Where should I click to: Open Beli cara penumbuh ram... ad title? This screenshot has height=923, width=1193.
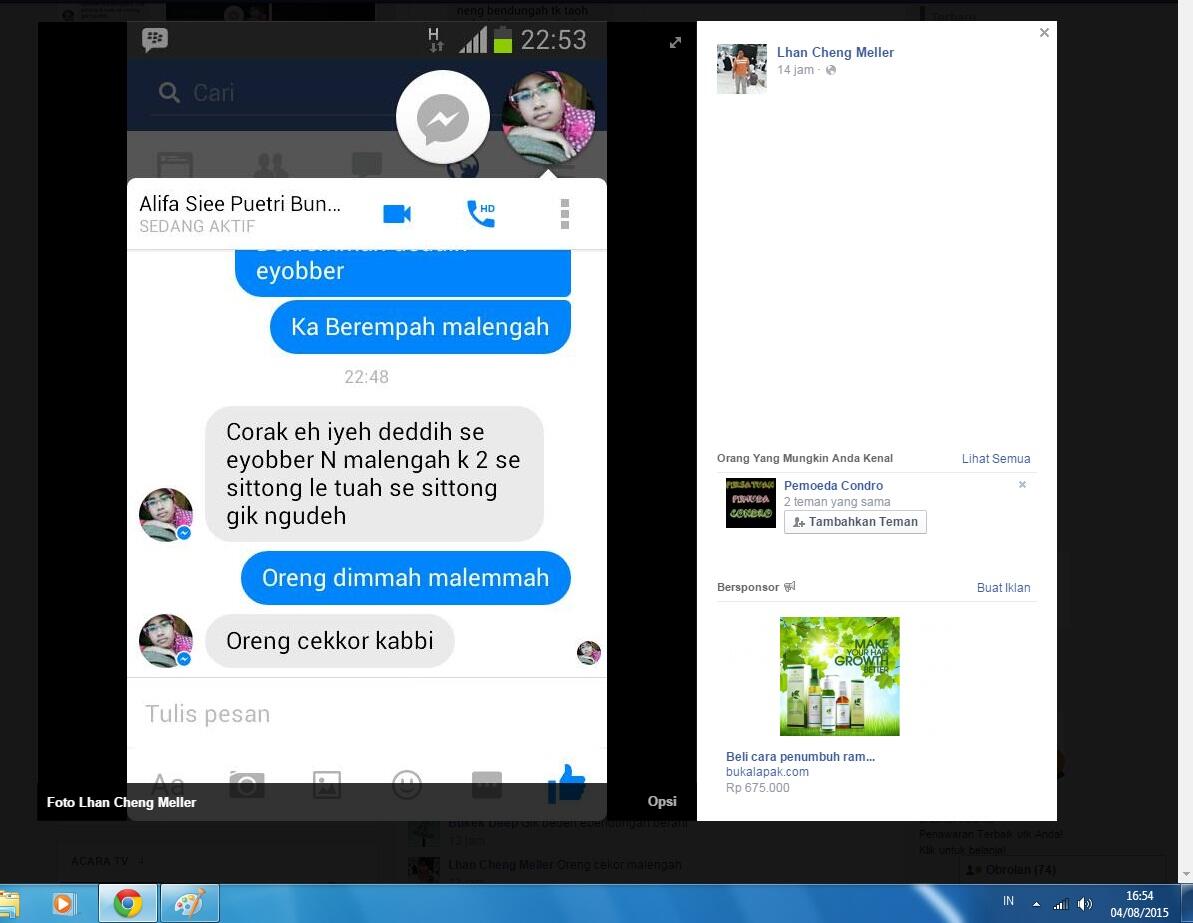(x=800, y=756)
